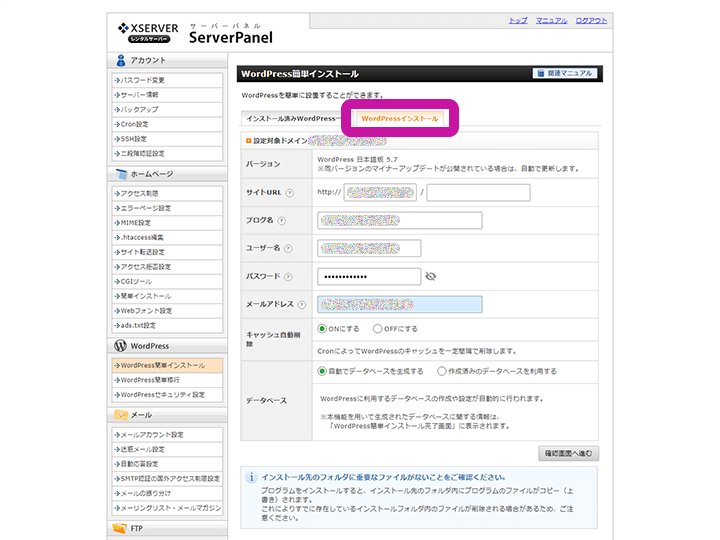This screenshot has height=540, width=720.
Task: Switch to WordPressインストール tab
Action: [399, 118]
